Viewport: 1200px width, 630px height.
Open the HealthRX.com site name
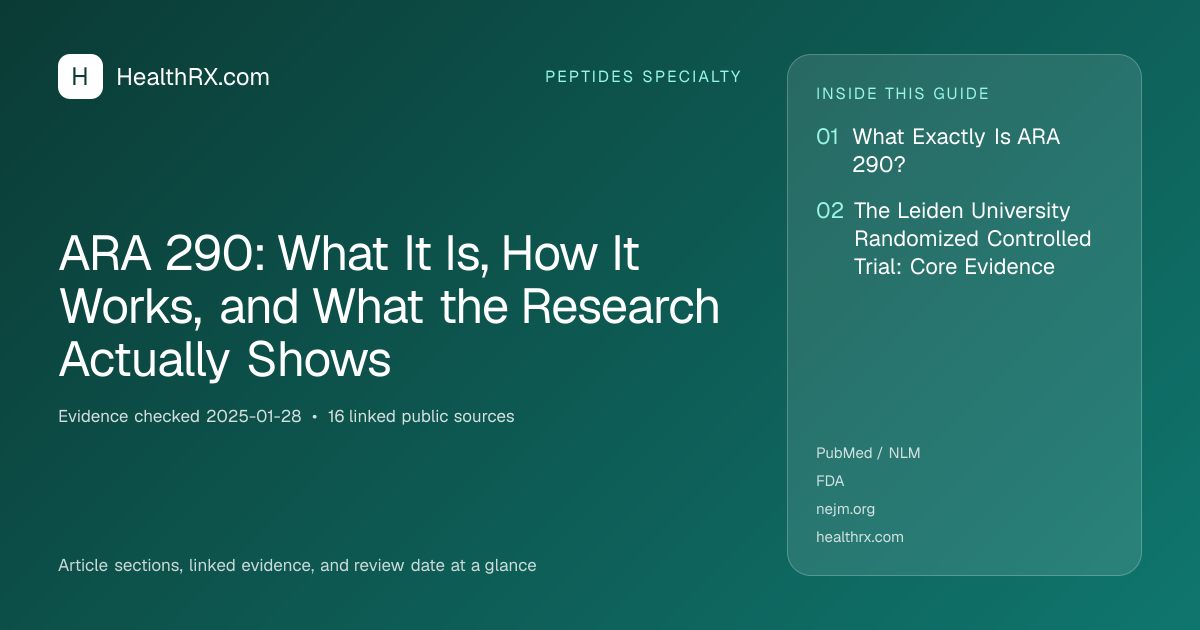pos(193,77)
